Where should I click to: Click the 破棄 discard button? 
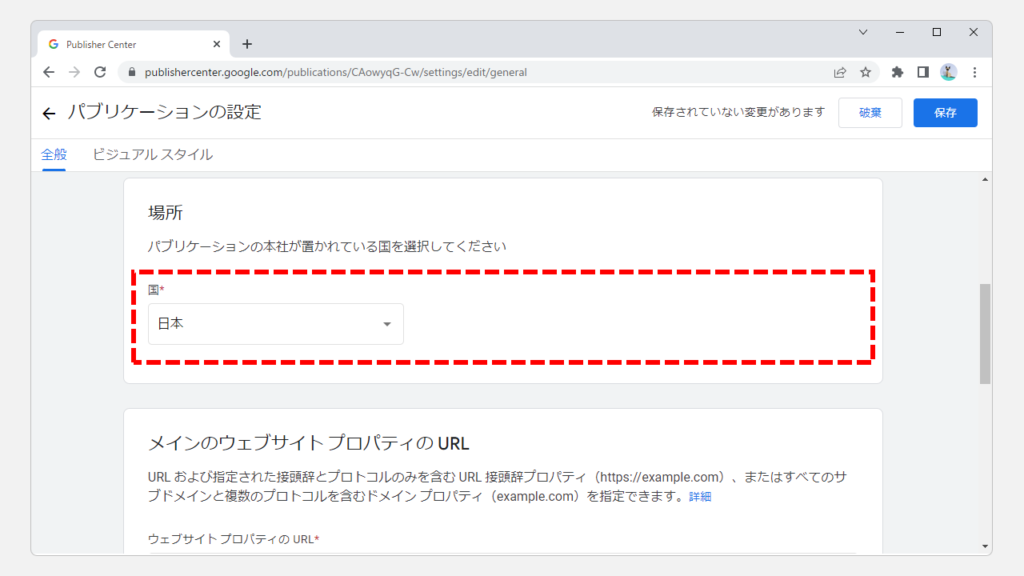click(x=870, y=113)
